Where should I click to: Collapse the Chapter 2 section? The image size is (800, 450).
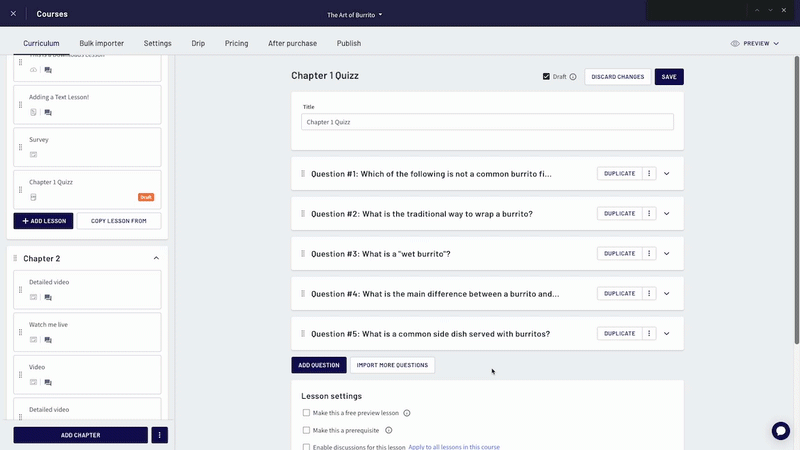coord(156,258)
